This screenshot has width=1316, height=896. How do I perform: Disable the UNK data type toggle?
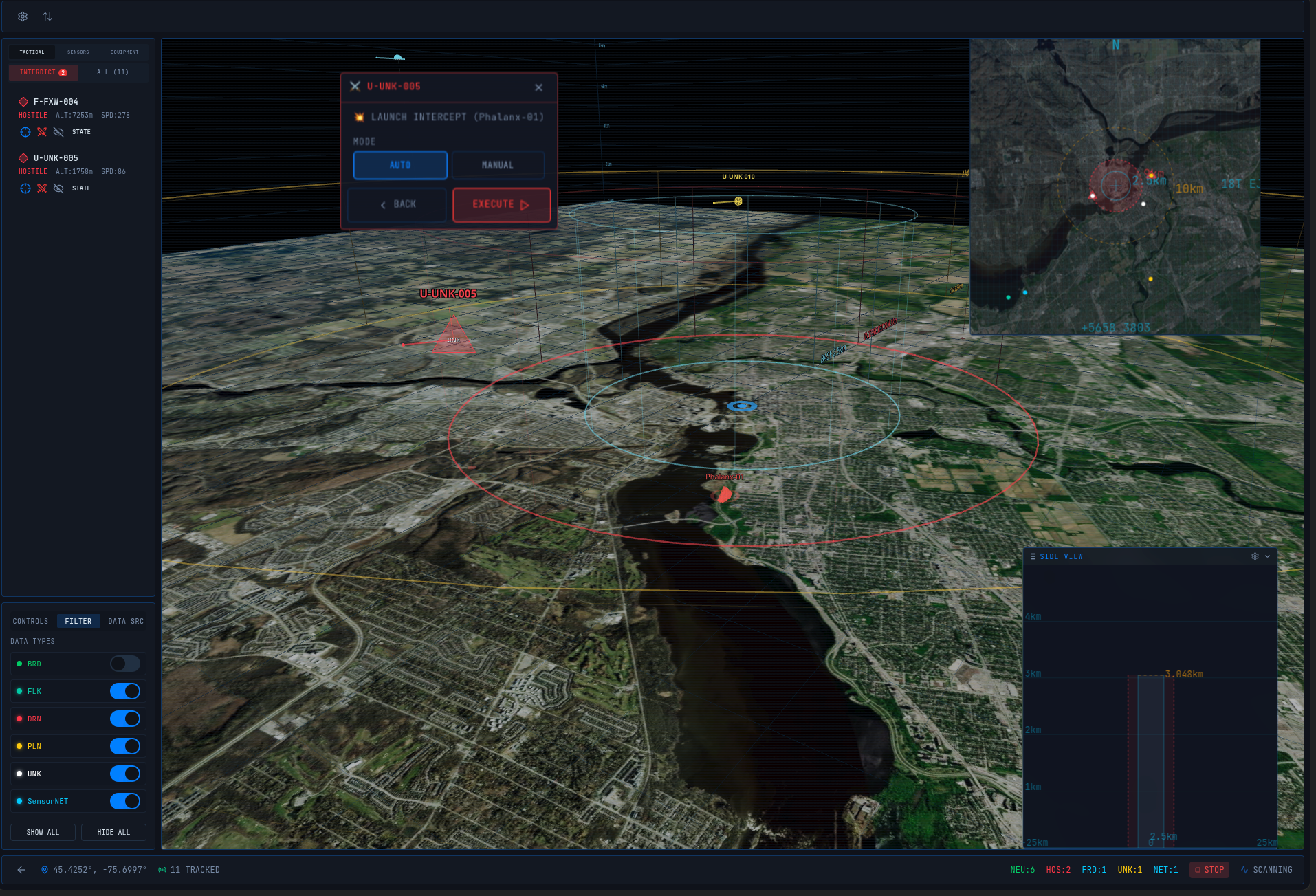click(125, 774)
